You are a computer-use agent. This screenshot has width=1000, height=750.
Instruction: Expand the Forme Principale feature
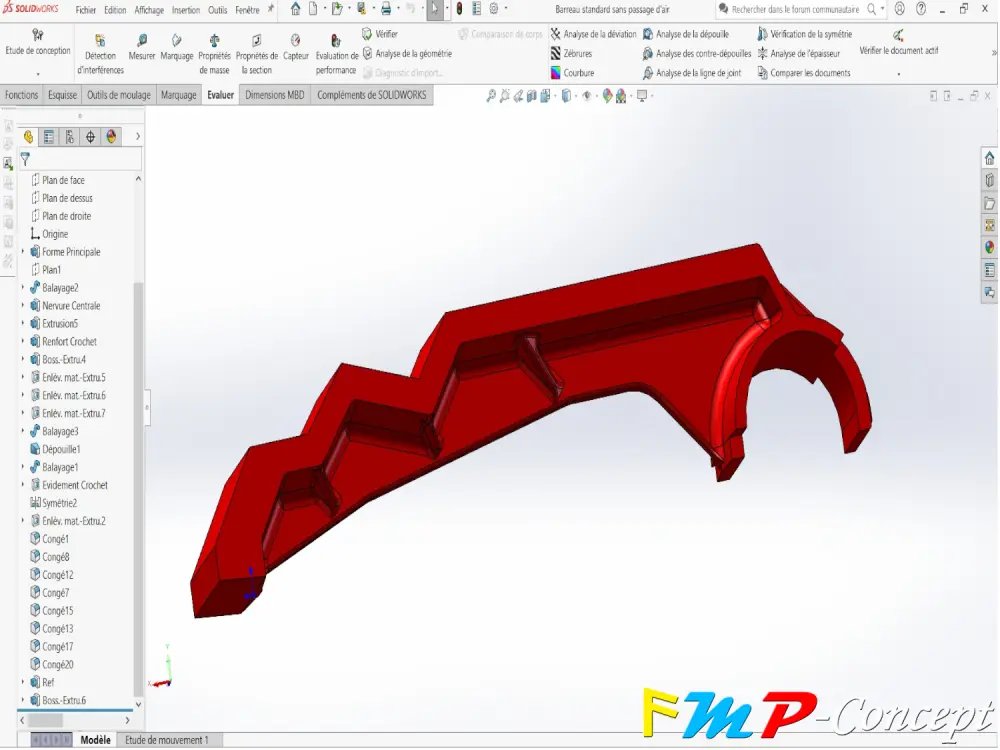(23, 252)
